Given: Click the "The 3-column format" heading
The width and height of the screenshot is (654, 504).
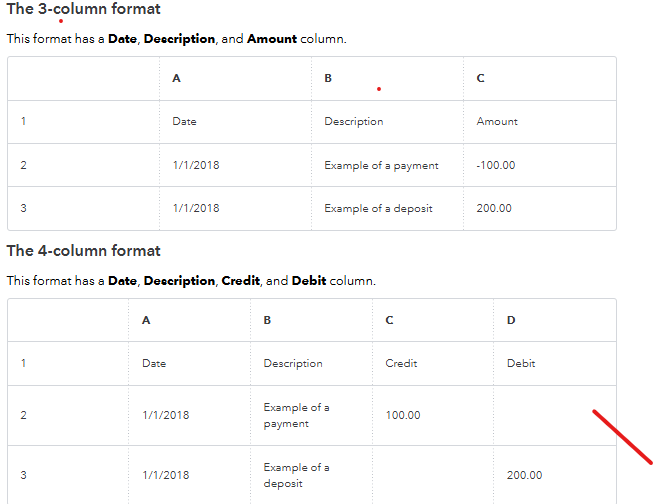Looking at the screenshot, I should 83,9.
